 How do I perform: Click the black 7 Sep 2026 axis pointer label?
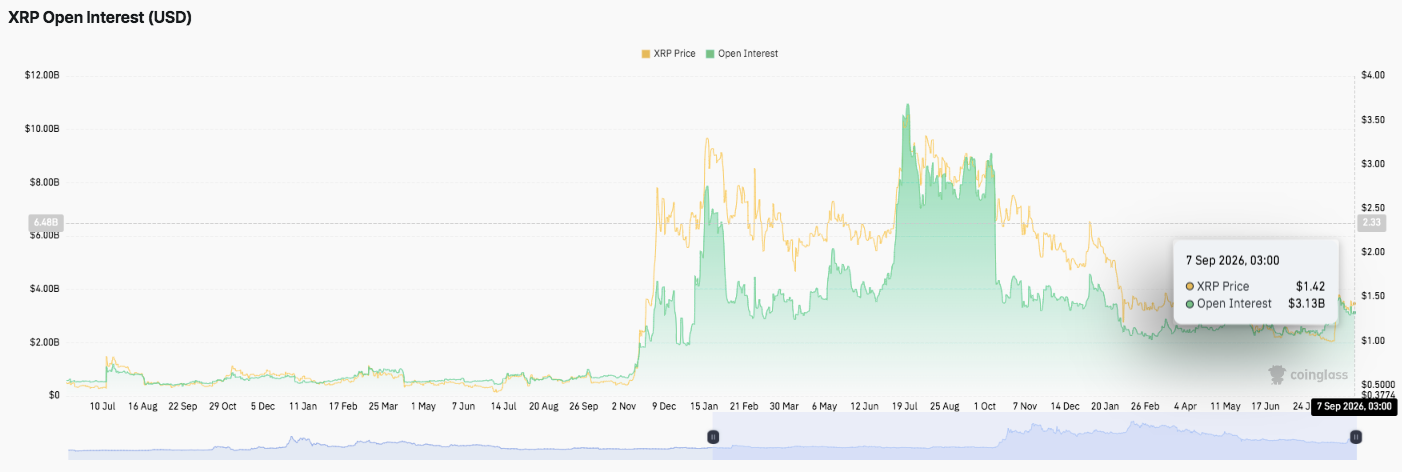[x=1354, y=407]
